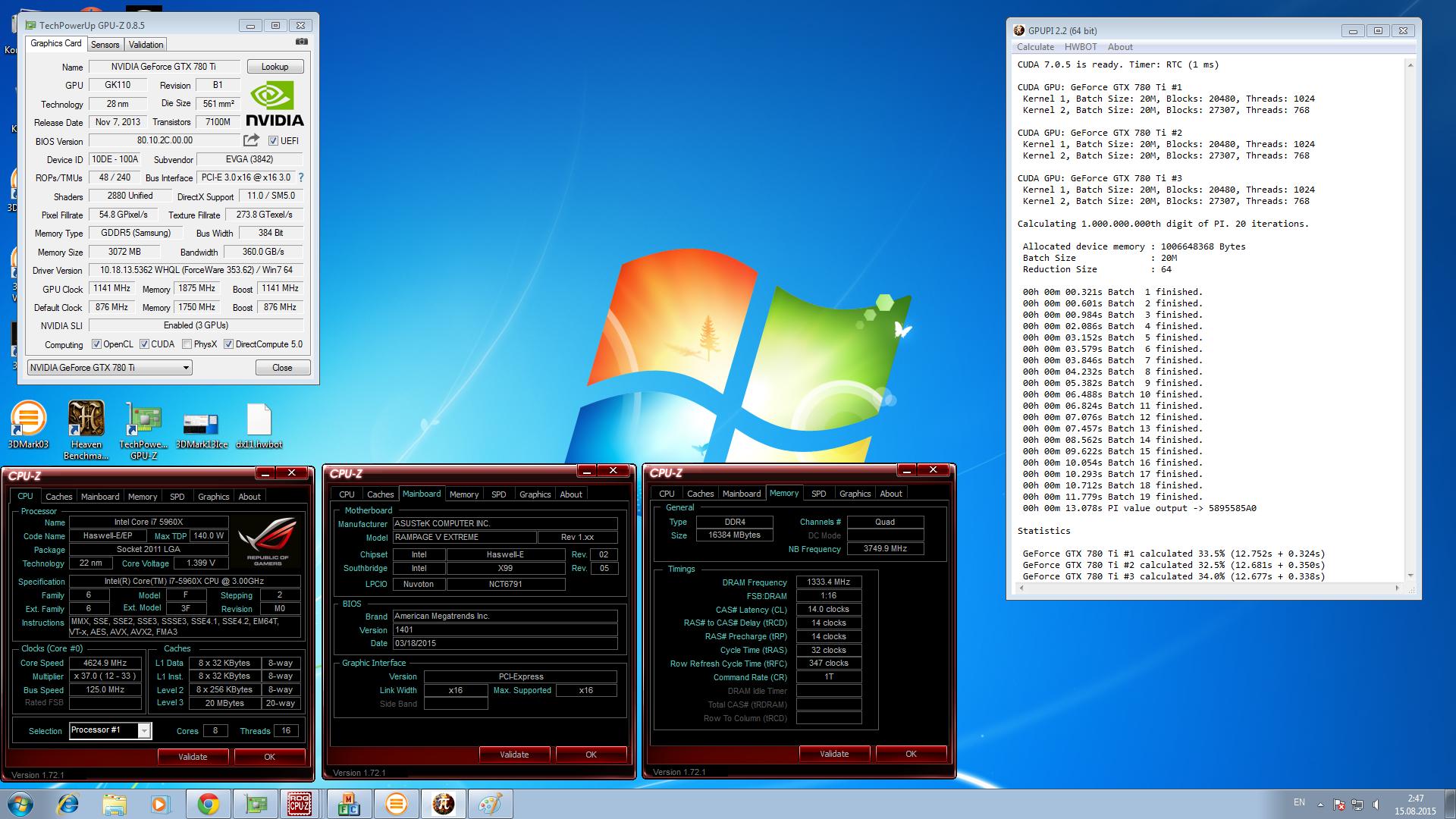The image size is (1456, 819).
Task: Open Windows Media Player from taskbar
Action: [x=160, y=804]
